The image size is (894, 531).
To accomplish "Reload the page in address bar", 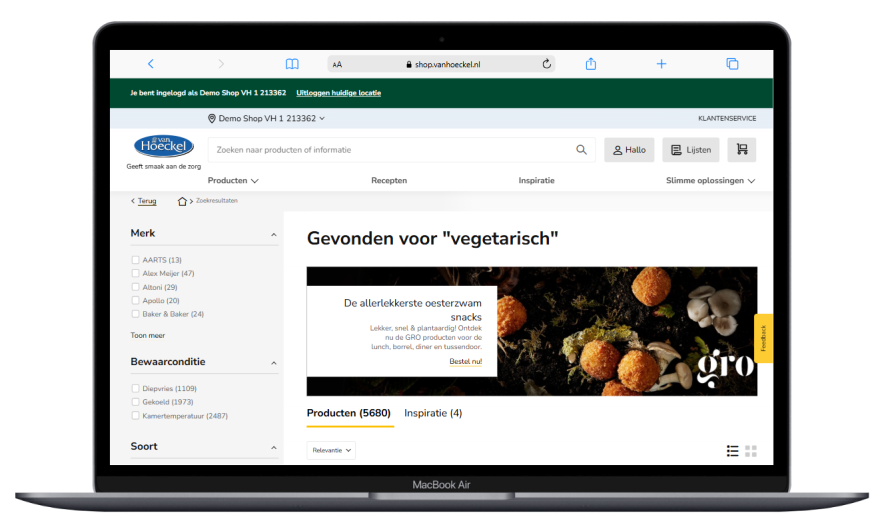I will pyautogui.click(x=547, y=64).
